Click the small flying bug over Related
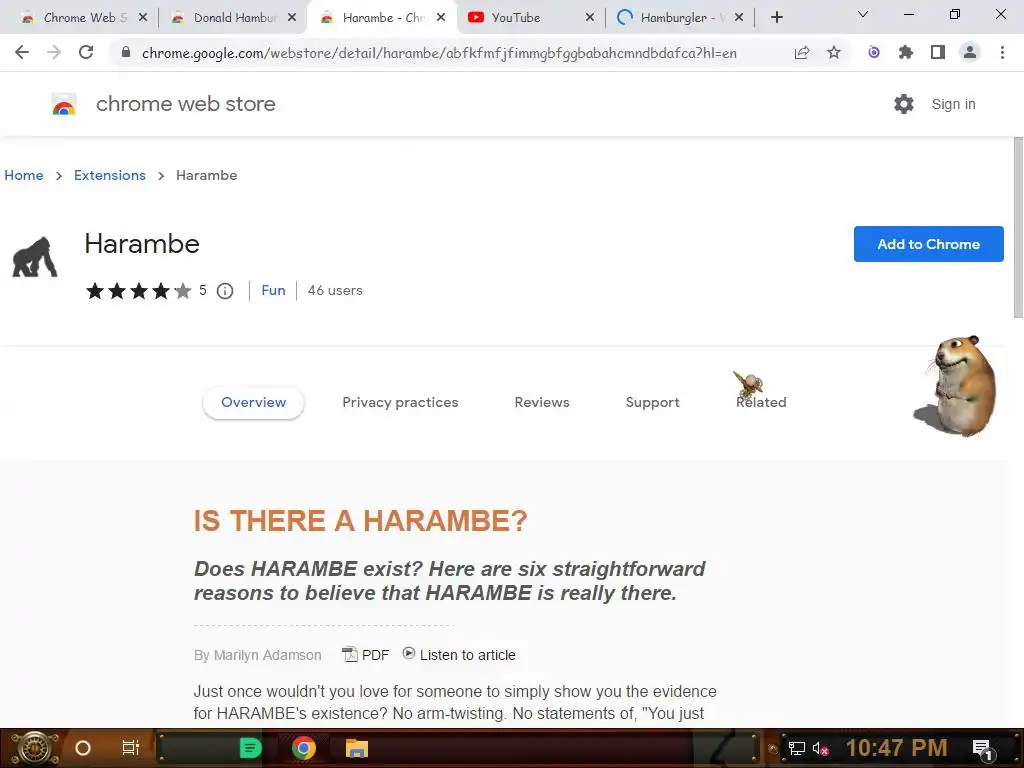This screenshot has height=768, width=1024. (748, 383)
